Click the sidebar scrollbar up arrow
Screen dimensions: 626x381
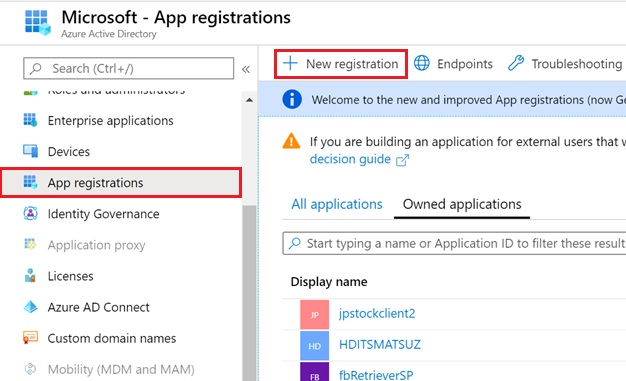(250, 100)
